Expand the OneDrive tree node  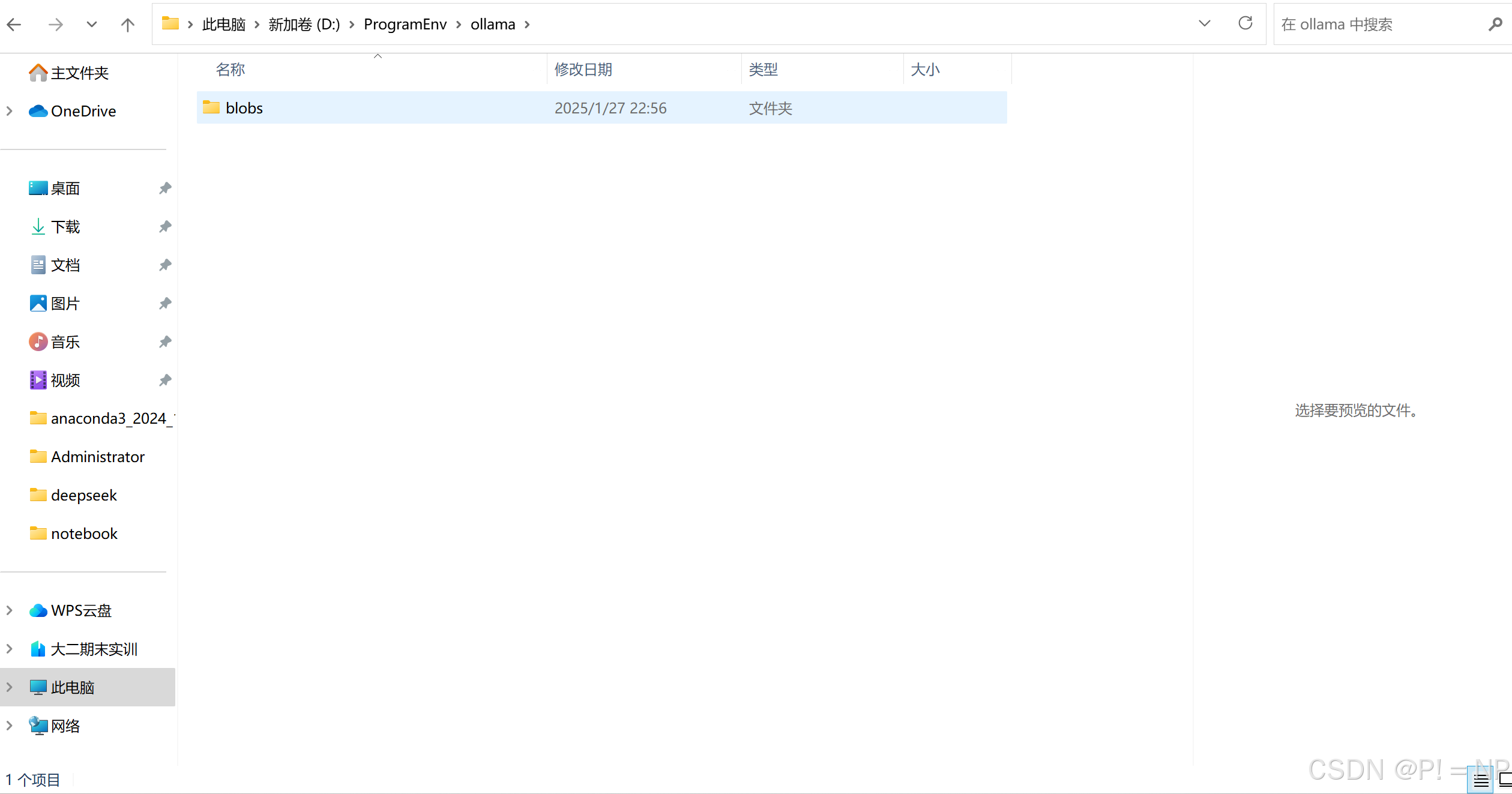[10, 111]
